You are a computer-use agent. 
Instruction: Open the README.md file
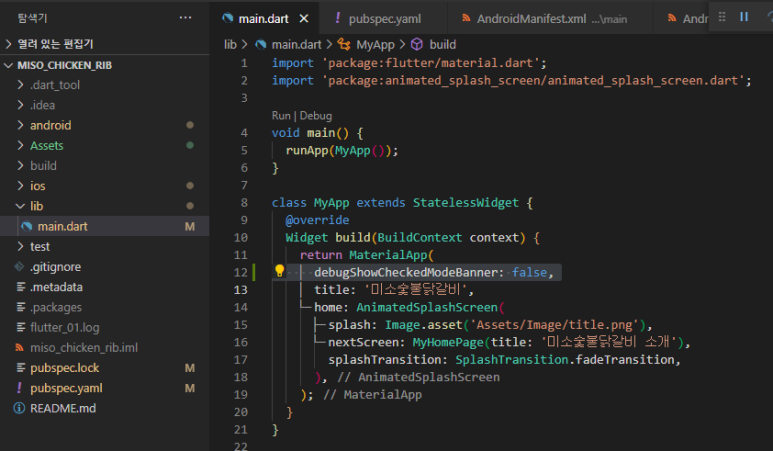coord(63,408)
